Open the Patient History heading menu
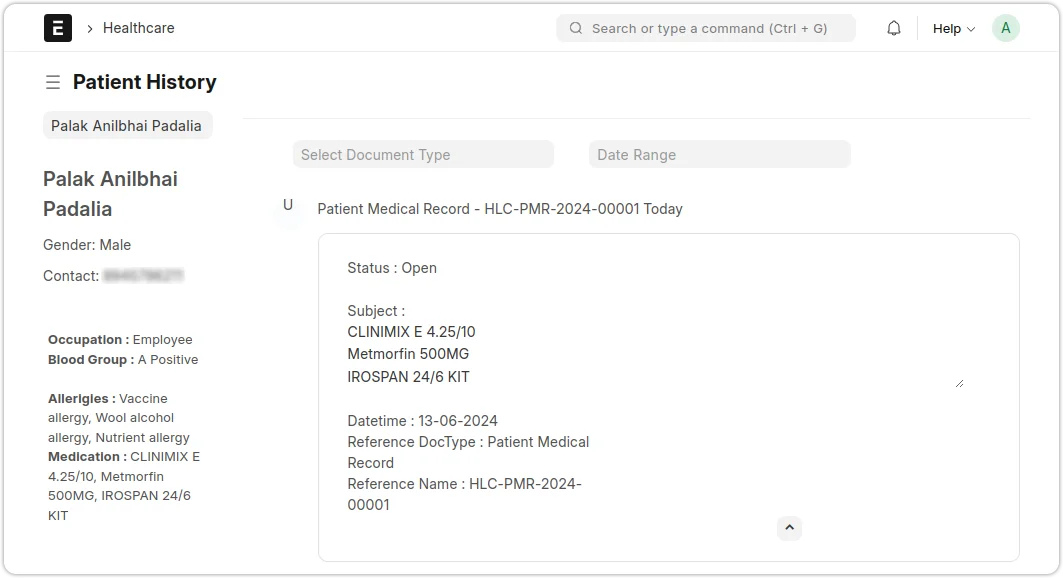Image resolution: width=1063 pixels, height=578 pixels. (x=144, y=82)
